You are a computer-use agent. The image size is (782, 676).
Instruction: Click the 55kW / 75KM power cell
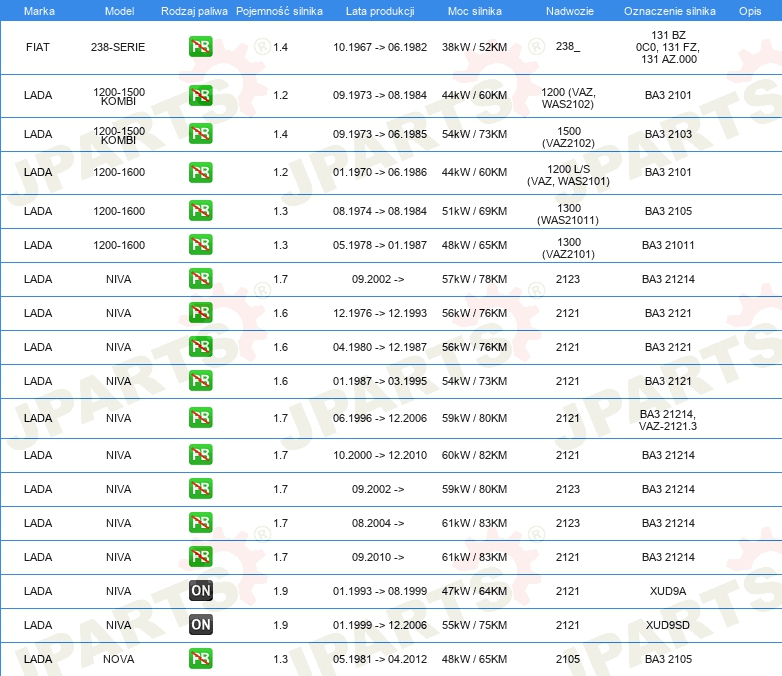(x=474, y=625)
